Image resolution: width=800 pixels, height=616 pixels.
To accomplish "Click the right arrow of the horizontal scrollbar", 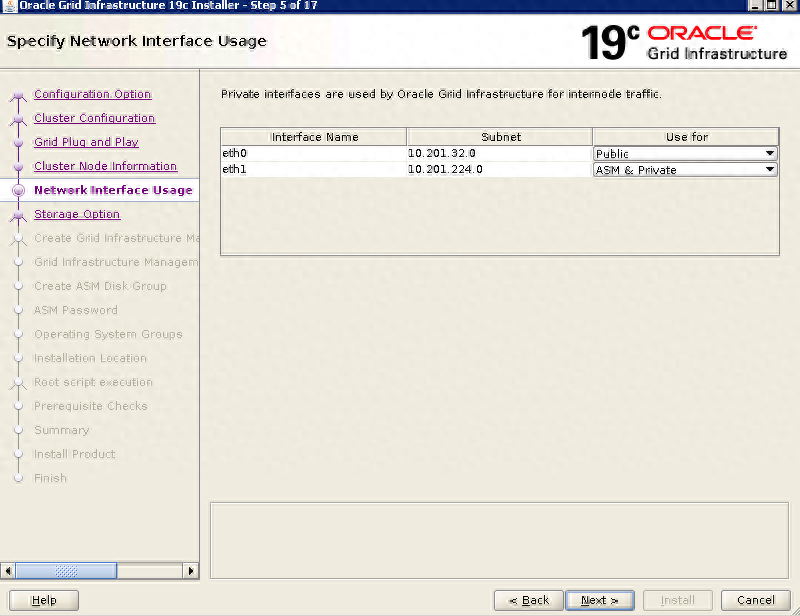I will pyautogui.click(x=190, y=571).
